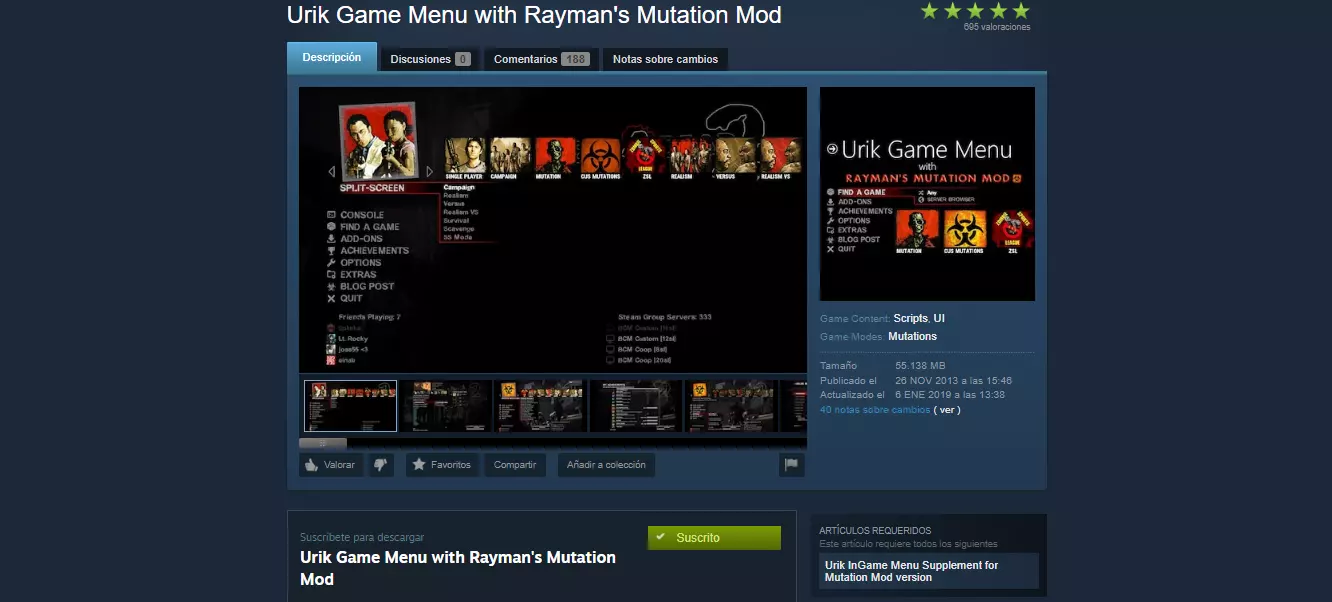Click the five-star rating display
1332x602 pixels.
(x=975, y=11)
